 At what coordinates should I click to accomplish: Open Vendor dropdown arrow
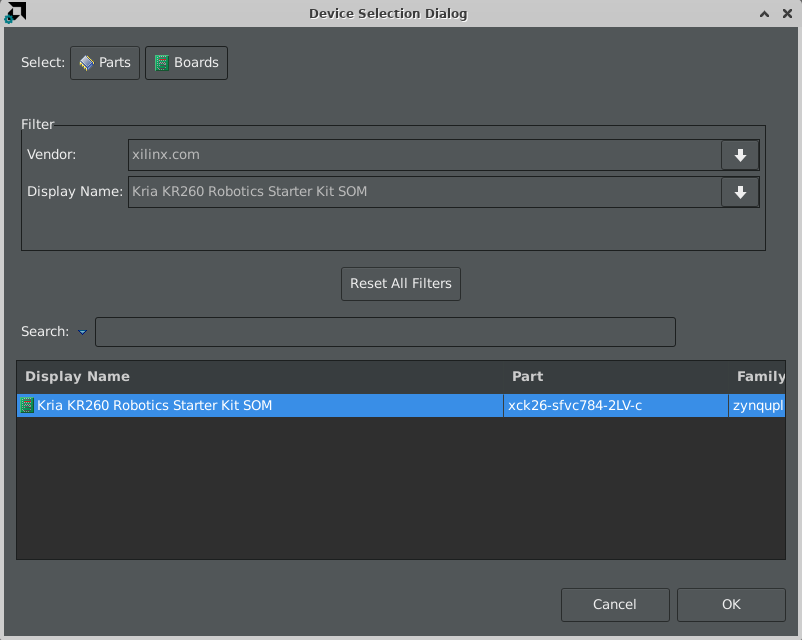pos(740,155)
